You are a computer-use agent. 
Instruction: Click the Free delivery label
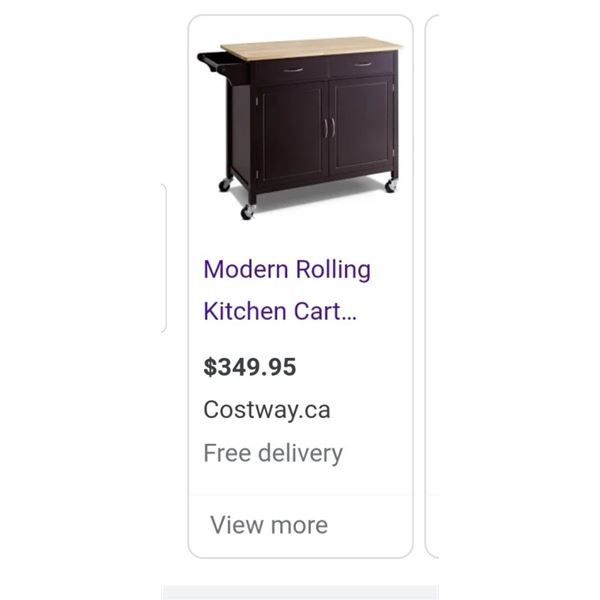click(273, 453)
